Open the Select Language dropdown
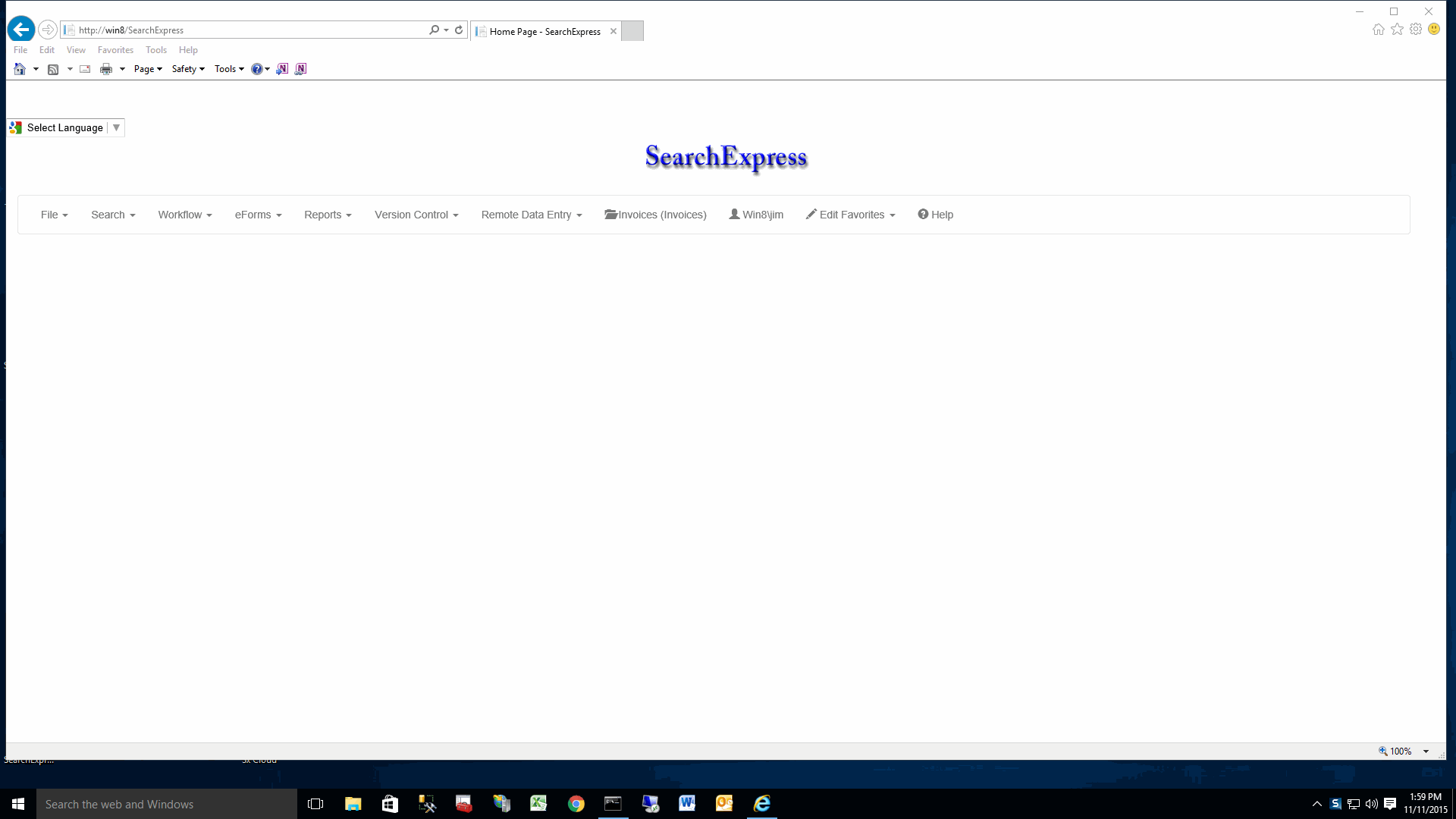The width and height of the screenshot is (1456, 819). (66, 127)
